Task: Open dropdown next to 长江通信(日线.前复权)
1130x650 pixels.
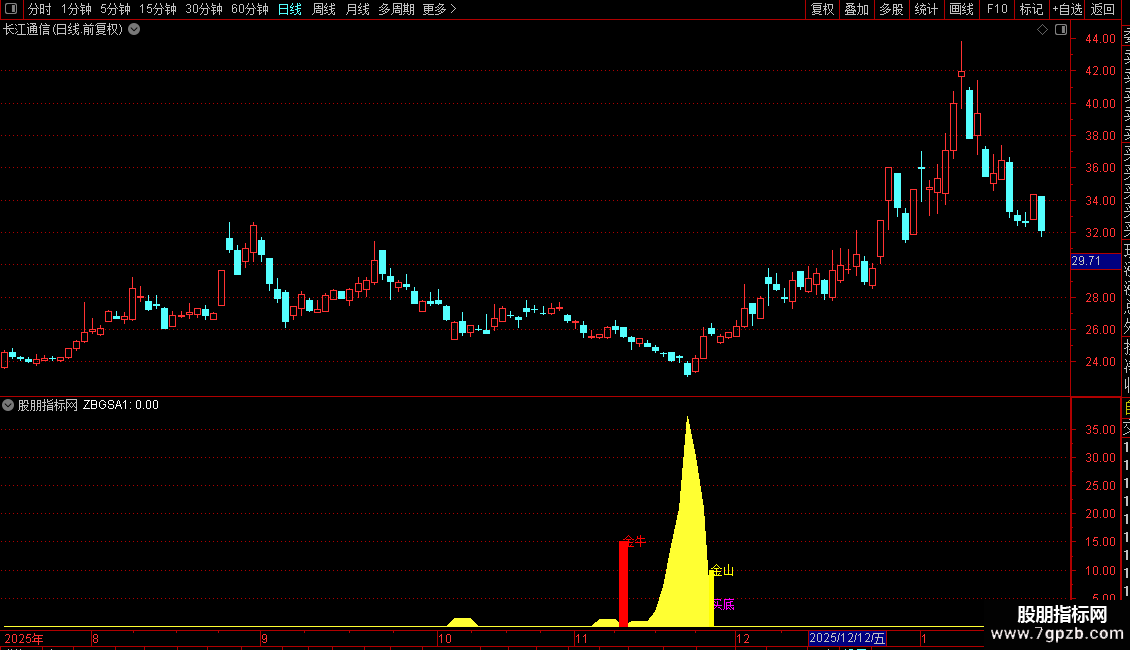Action: (x=134, y=30)
